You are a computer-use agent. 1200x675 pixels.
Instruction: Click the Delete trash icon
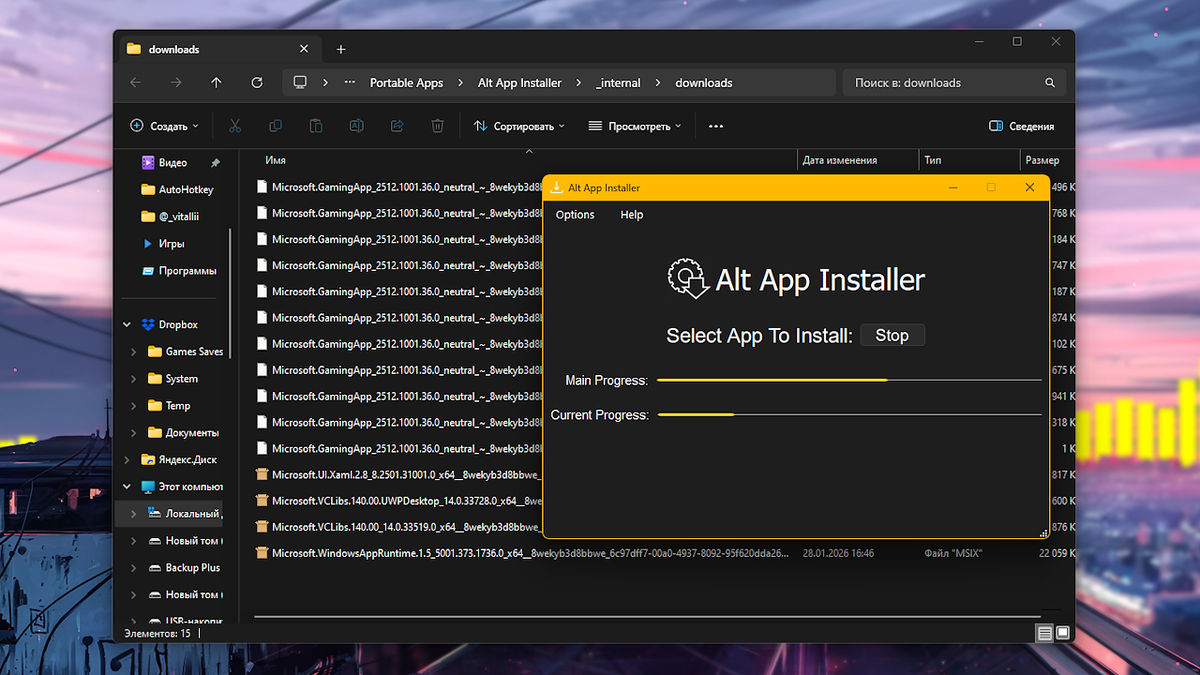coord(437,126)
